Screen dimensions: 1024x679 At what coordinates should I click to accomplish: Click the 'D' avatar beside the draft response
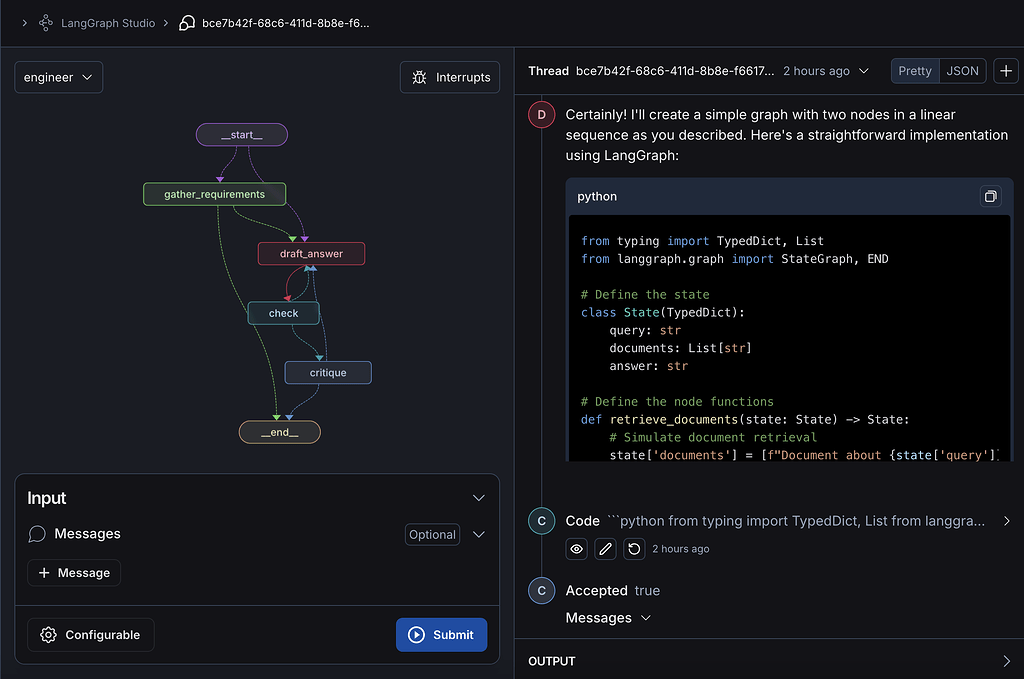coord(541,115)
